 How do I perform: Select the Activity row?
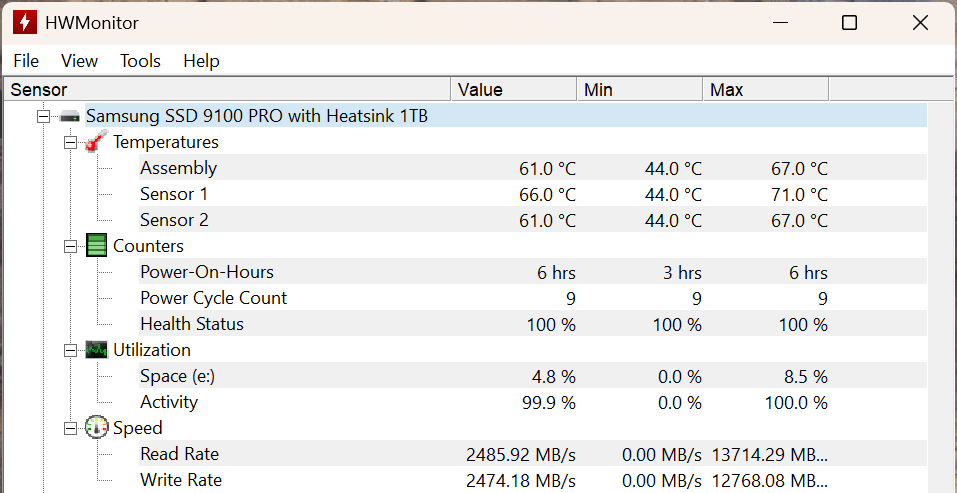tap(533, 402)
